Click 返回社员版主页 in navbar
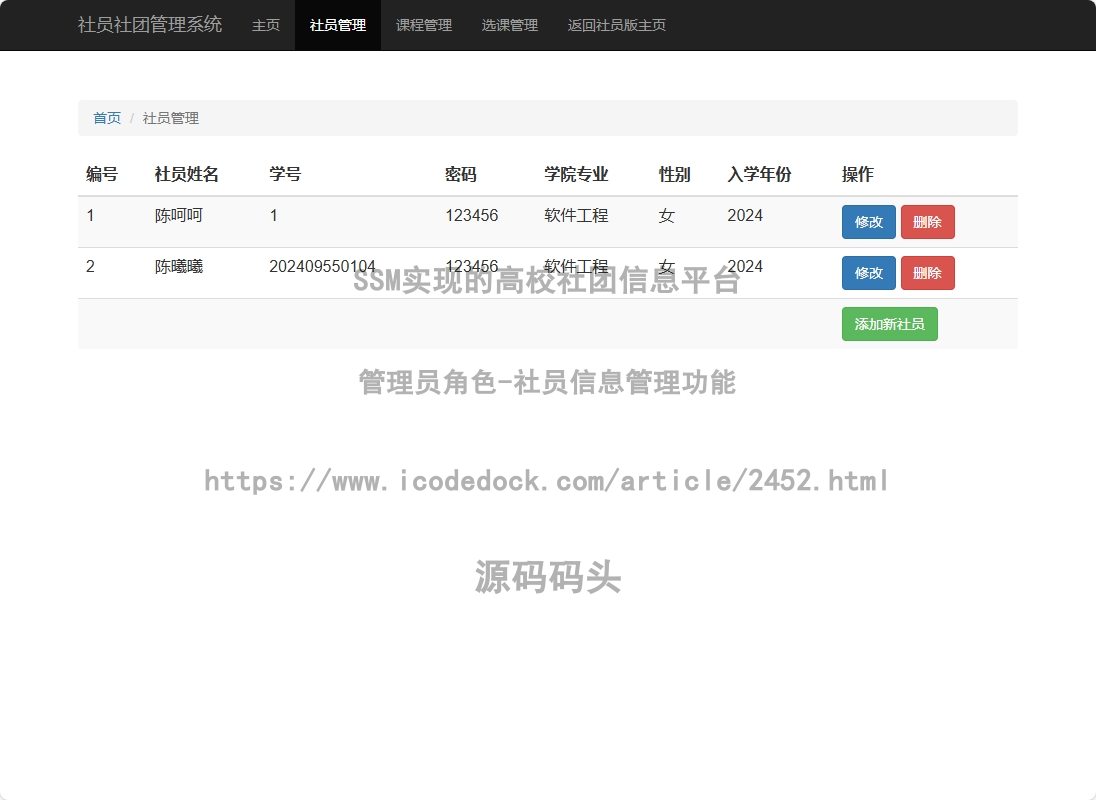 click(x=616, y=25)
